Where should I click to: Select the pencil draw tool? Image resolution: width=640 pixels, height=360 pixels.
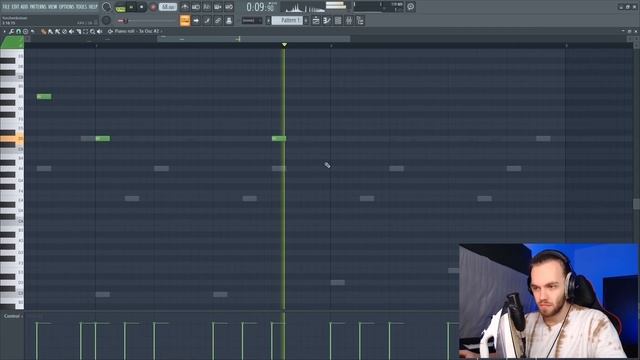[44, 31]
